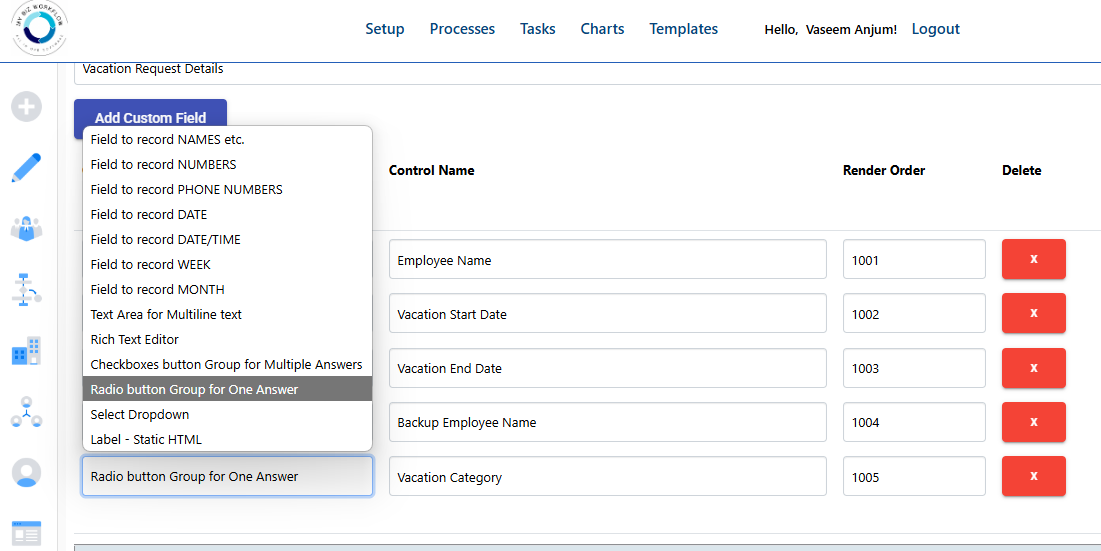The height and width of the screenshot is (551, 1101).
Task: Pick Checkboxes button Group for Multiple Answers
Action: pyautogui.click(x=227, y=364)
